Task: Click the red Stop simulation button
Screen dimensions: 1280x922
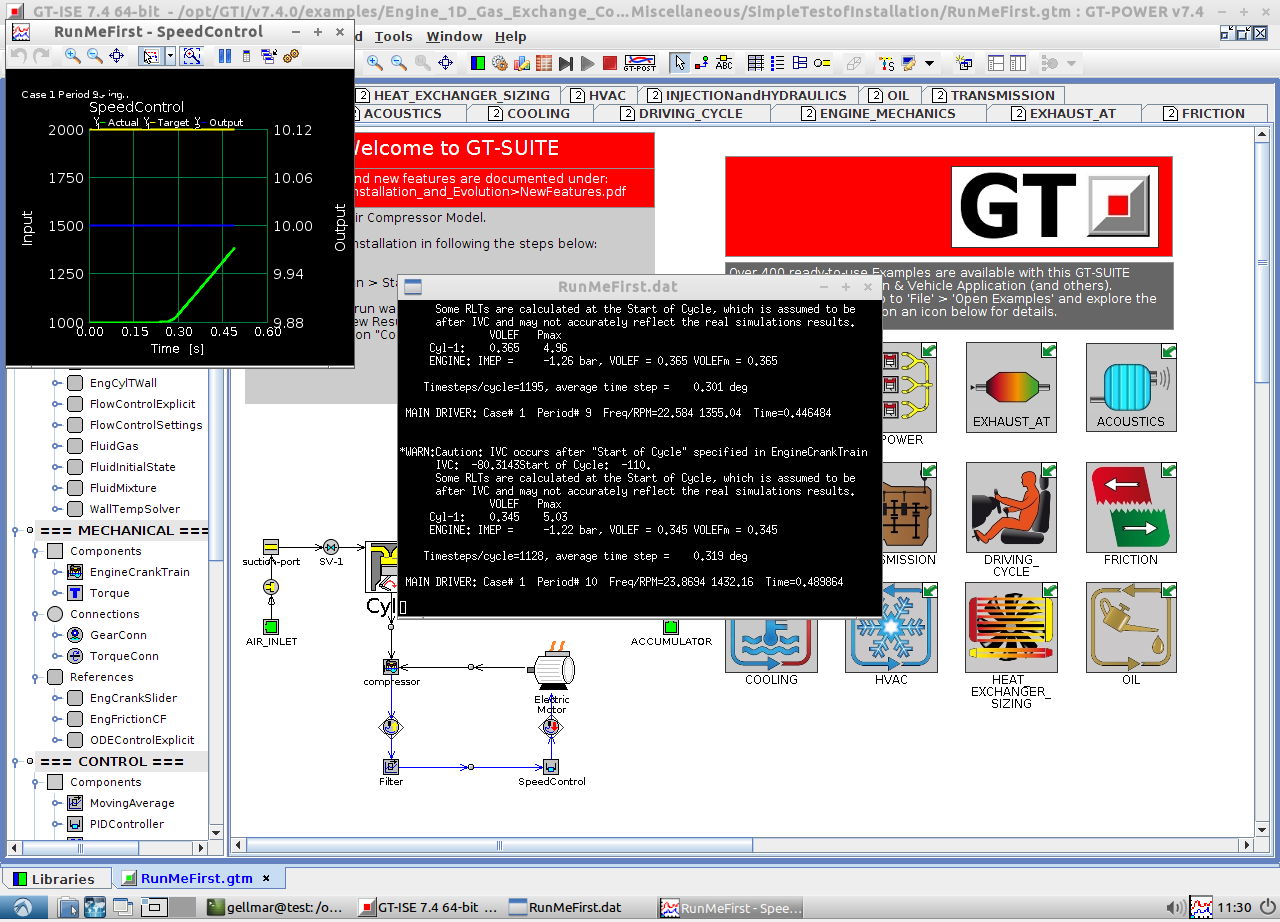Action: pos(610,63)
